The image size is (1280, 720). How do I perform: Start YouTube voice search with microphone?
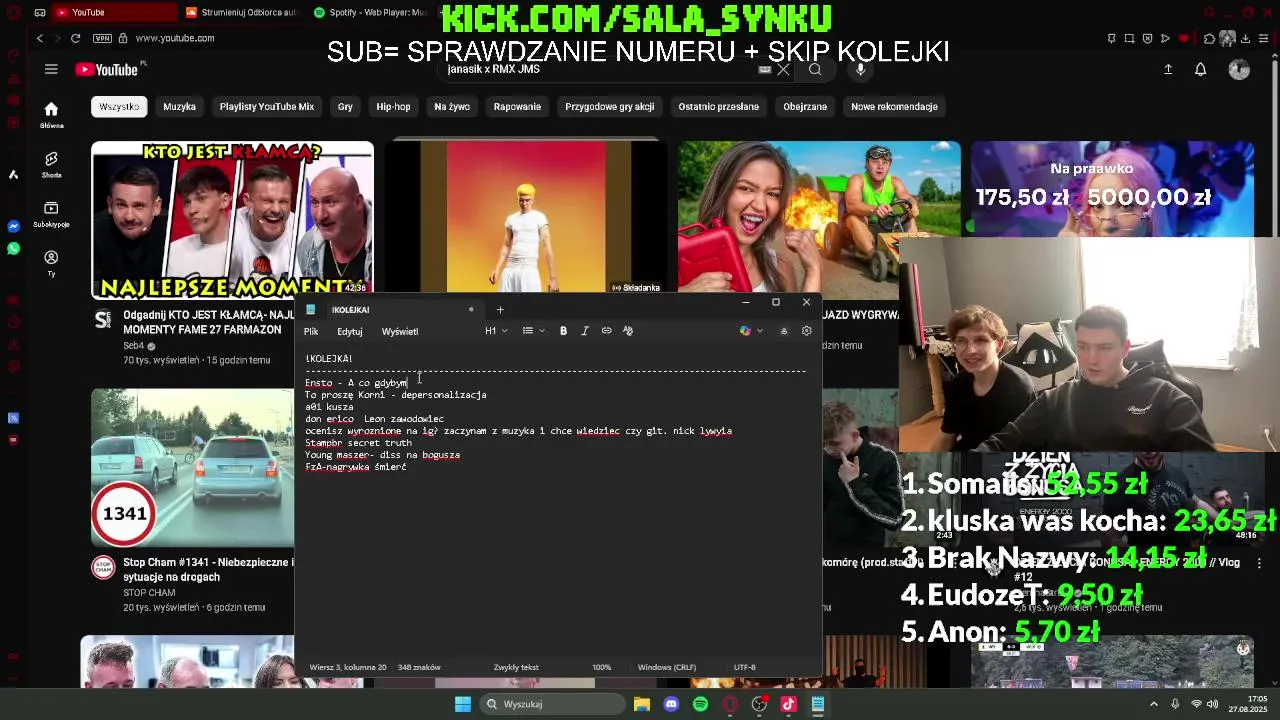860,69
